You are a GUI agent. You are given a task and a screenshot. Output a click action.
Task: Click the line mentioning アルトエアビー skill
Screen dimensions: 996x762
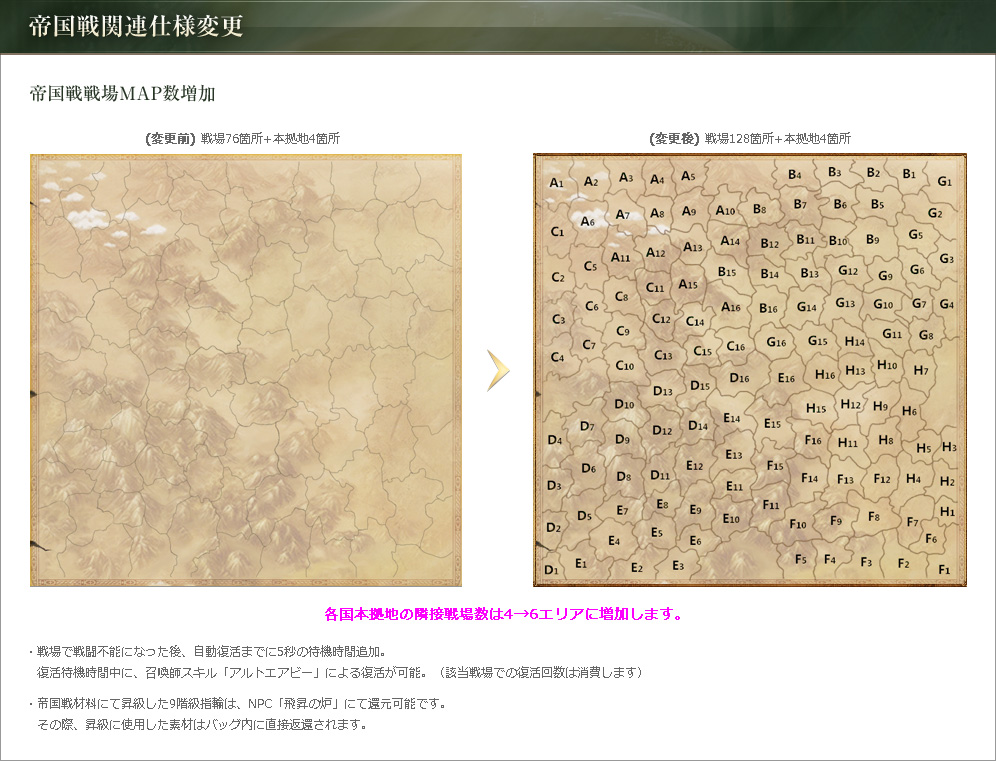[x=339, y=672]
